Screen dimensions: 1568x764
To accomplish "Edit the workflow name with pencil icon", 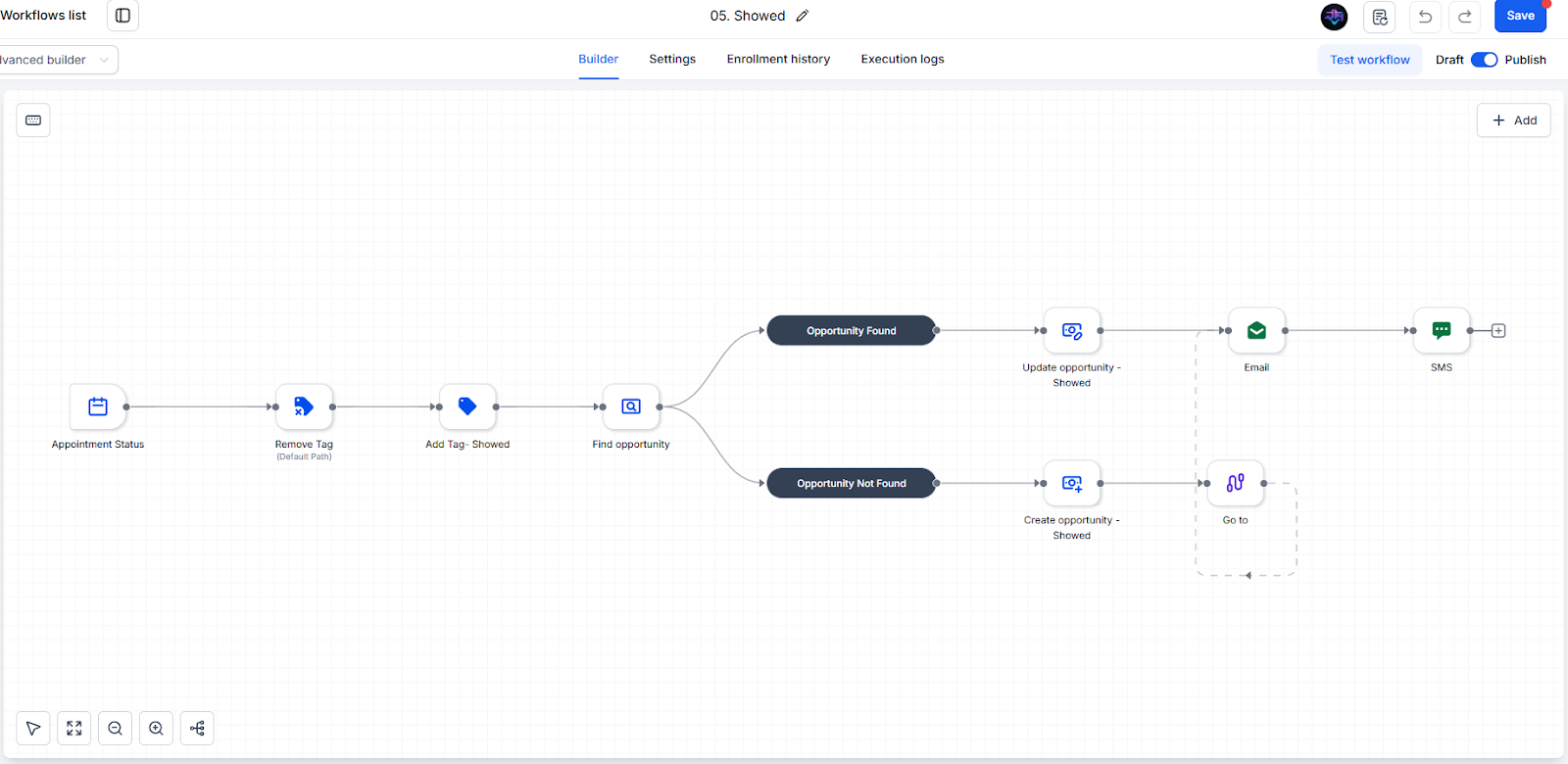I will coord(803,16).
